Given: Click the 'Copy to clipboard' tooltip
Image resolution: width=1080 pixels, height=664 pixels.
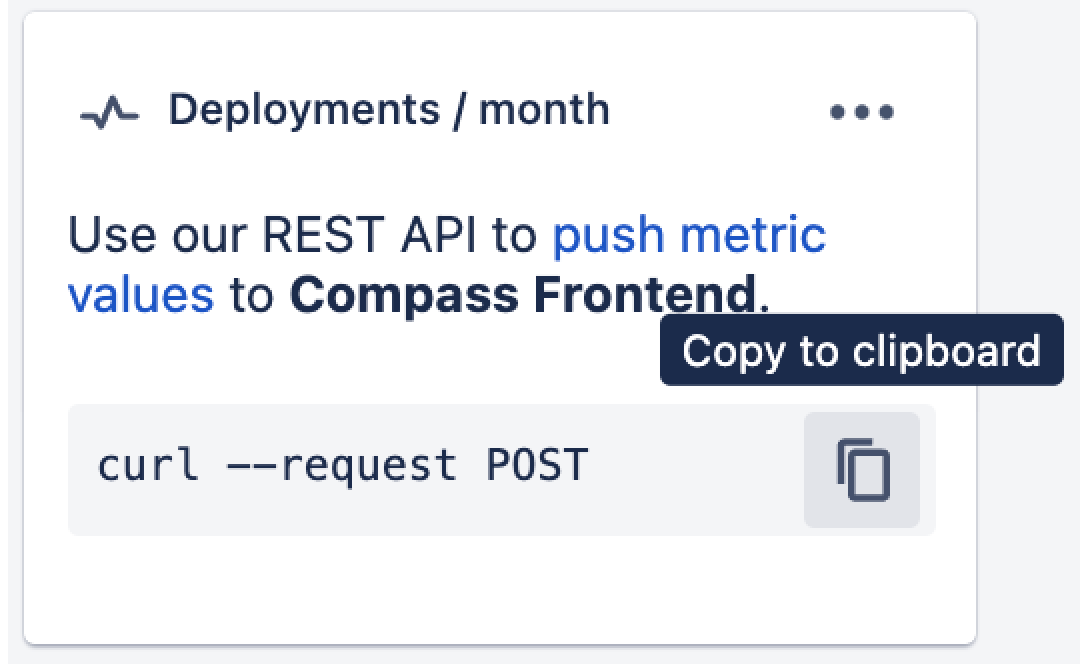Looking at the screenshot, I should (x=861, y=351).
